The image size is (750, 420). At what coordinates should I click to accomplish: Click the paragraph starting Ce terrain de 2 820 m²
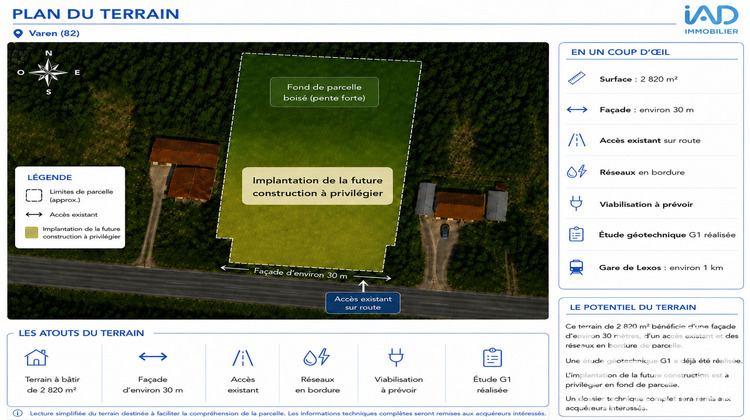coord(651,336)
